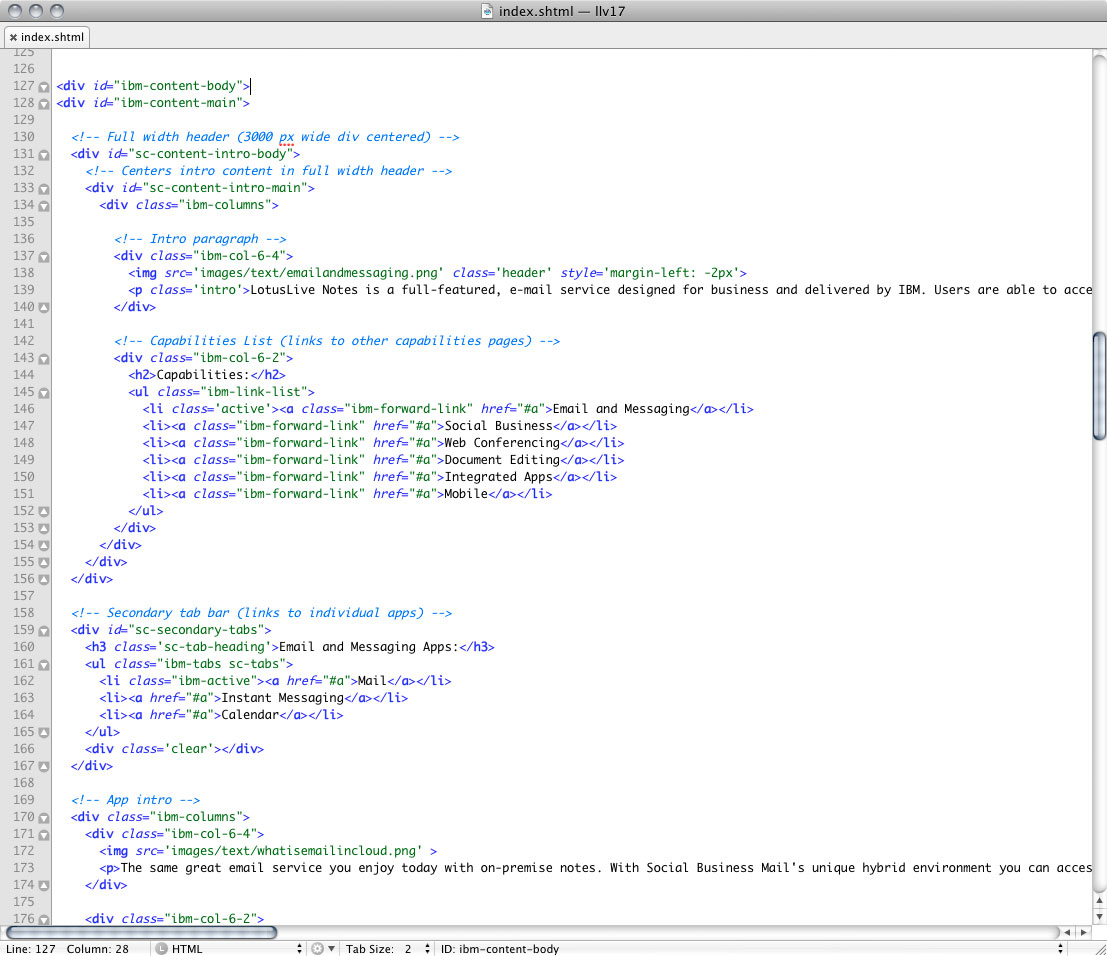
Task: Open the gear bundle menu in status bar
Action: 321,948
